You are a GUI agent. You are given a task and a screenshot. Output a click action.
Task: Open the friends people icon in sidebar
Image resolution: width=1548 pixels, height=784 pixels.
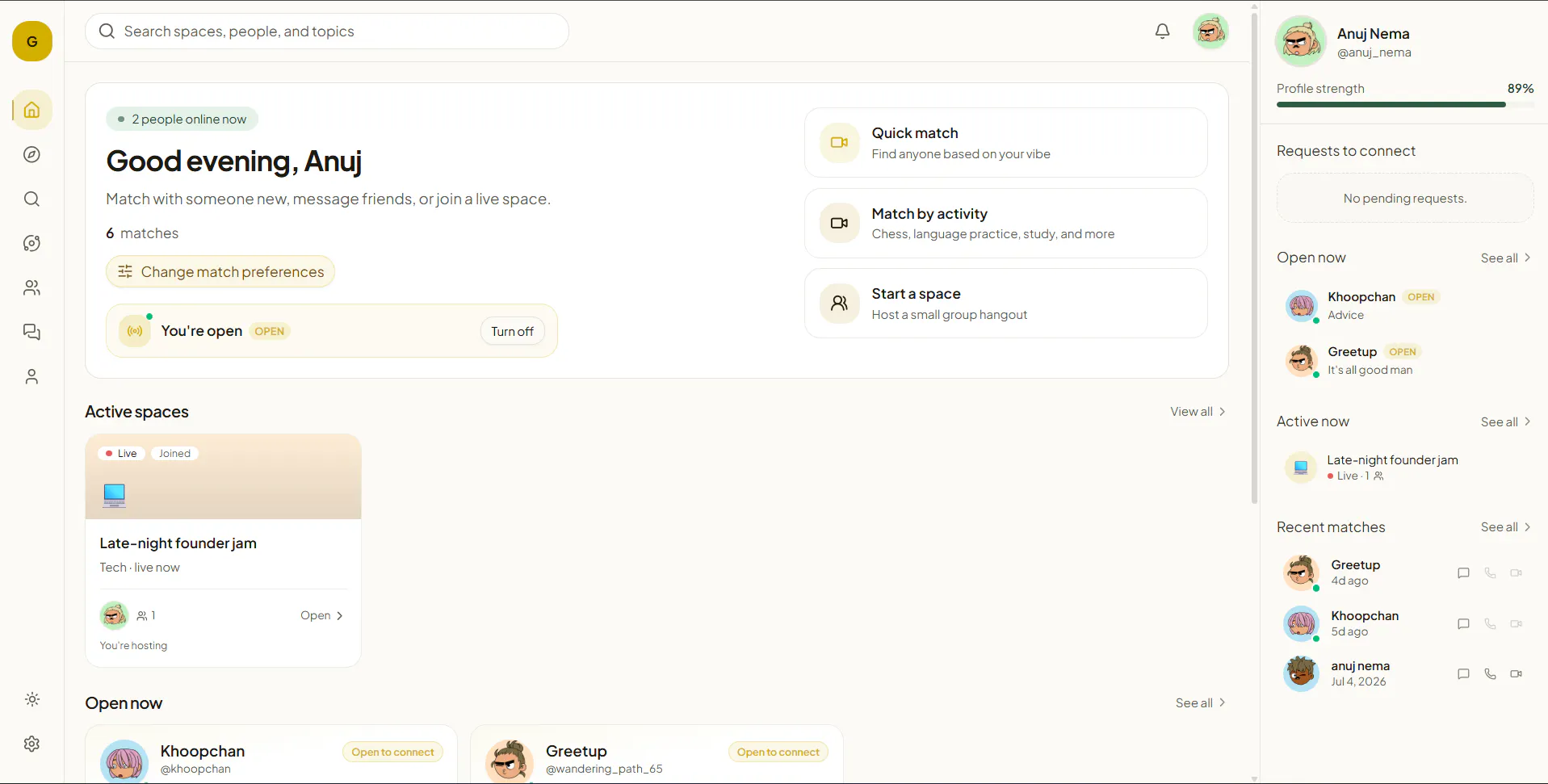tap(31, 287)
